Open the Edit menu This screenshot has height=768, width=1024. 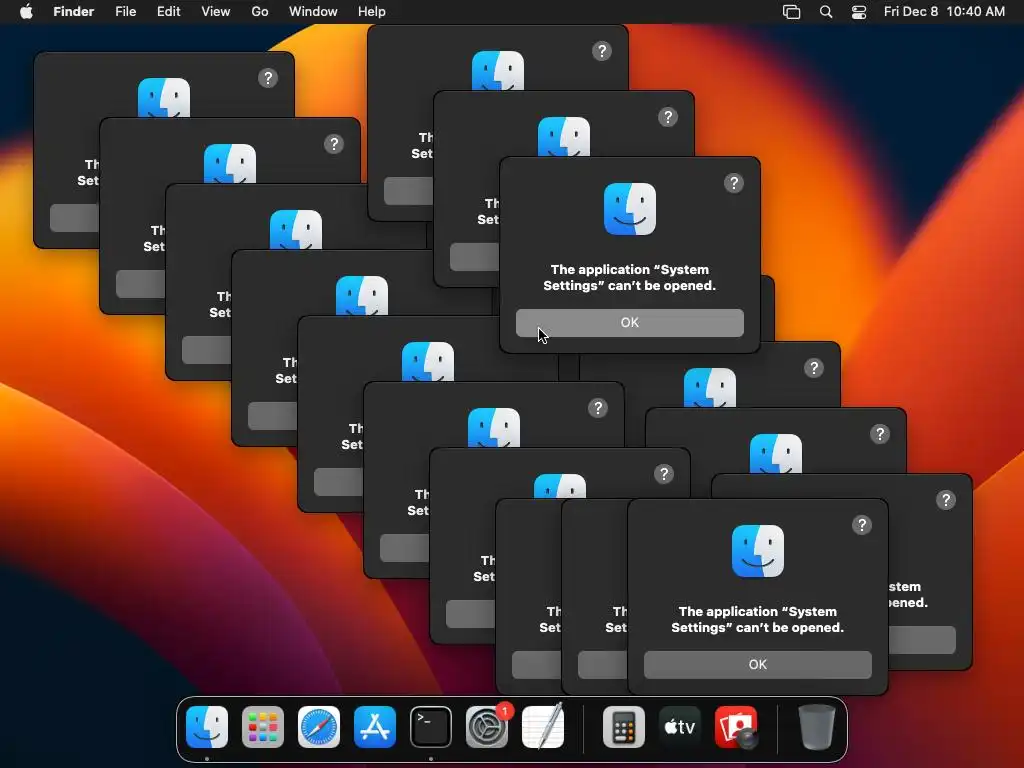168,11
